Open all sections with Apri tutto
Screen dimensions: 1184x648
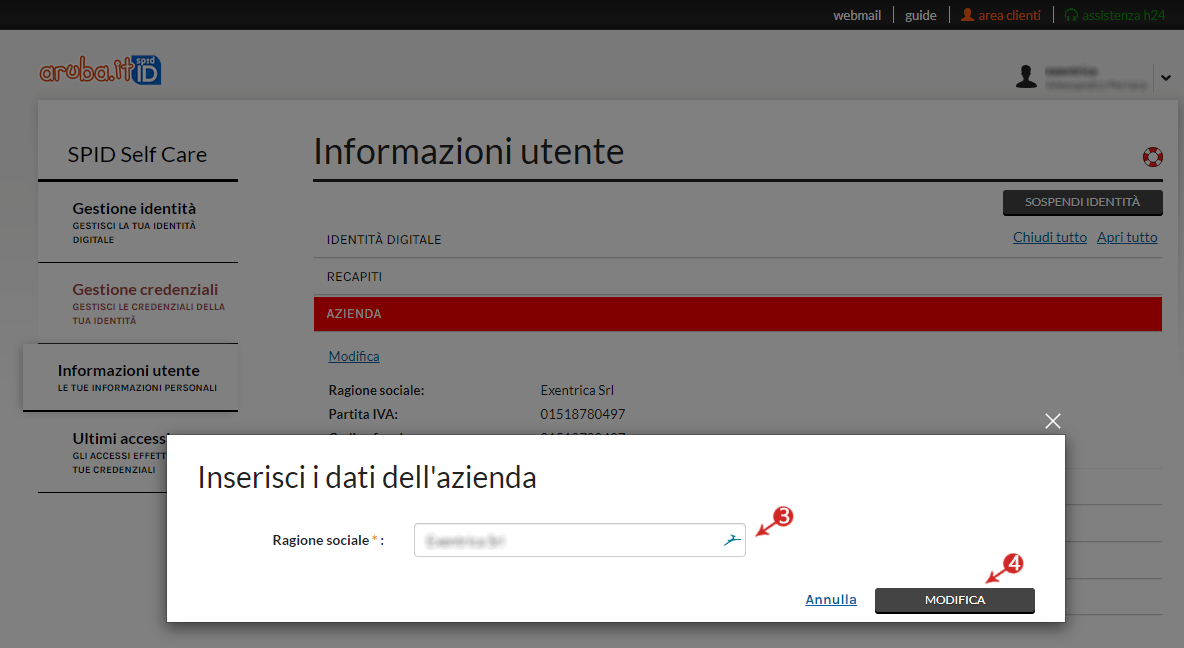(x=1127, y=237)
